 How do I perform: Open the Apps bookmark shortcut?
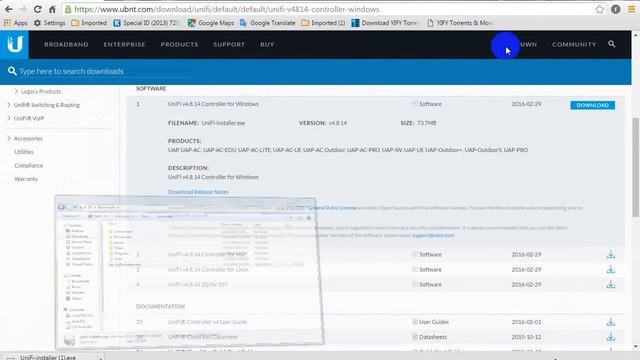(x=16, y=23)
